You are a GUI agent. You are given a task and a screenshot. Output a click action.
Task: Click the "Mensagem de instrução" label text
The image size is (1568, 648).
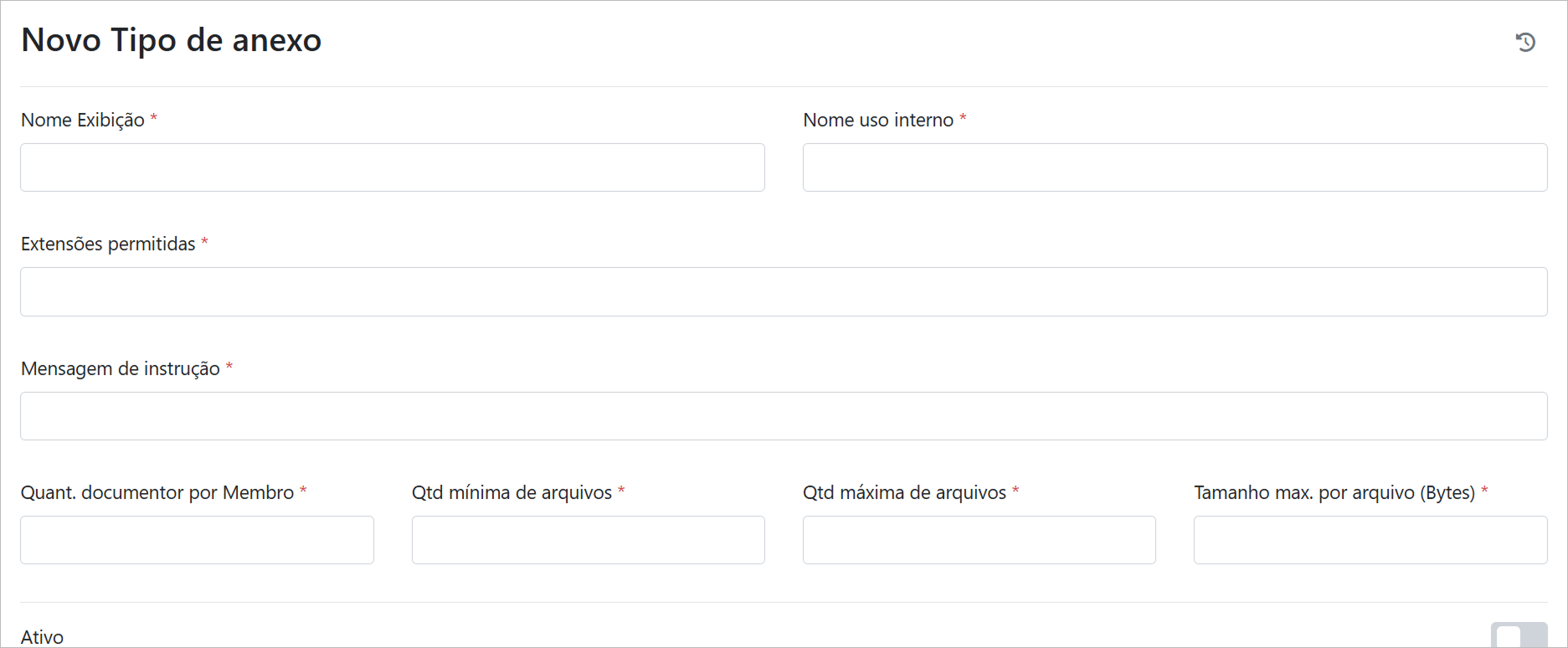point(121,369)
